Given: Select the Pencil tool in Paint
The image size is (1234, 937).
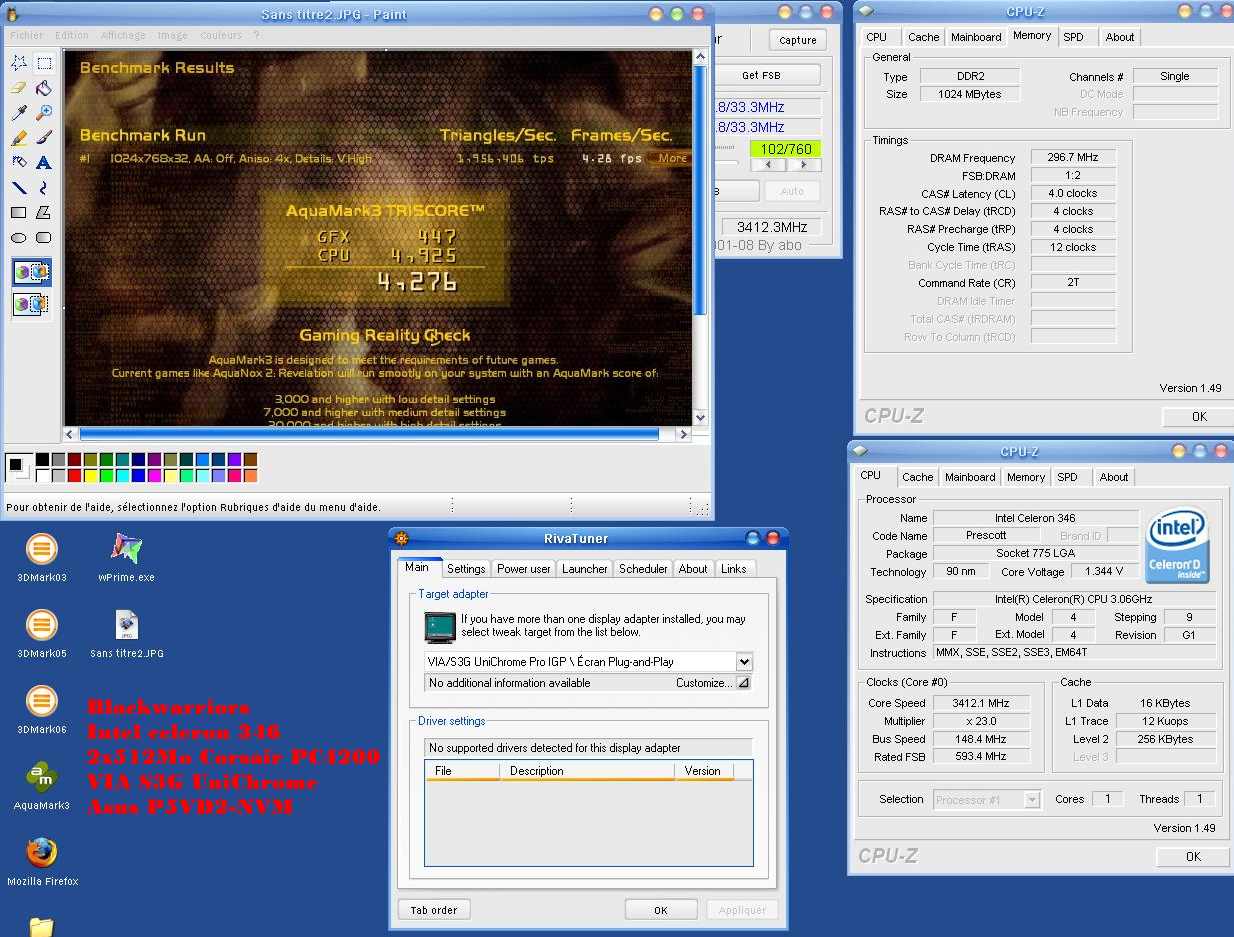Looking at the screenshot, I should pos(19,138).
